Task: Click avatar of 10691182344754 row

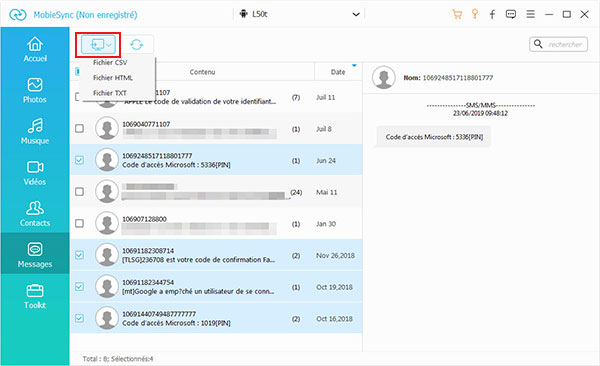Action: pos(107,286)
